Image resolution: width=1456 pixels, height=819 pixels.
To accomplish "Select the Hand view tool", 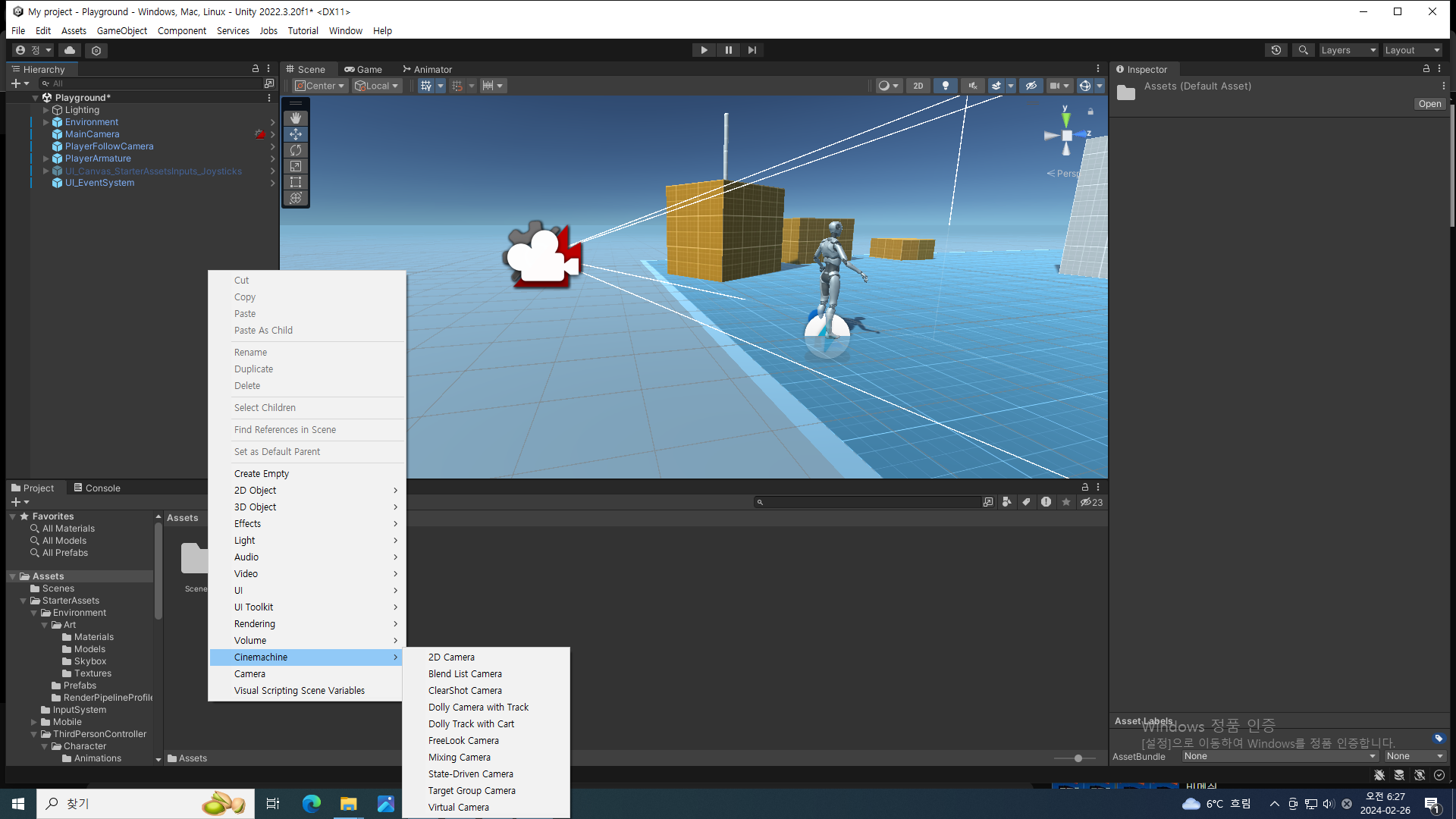I will point(296,118).
